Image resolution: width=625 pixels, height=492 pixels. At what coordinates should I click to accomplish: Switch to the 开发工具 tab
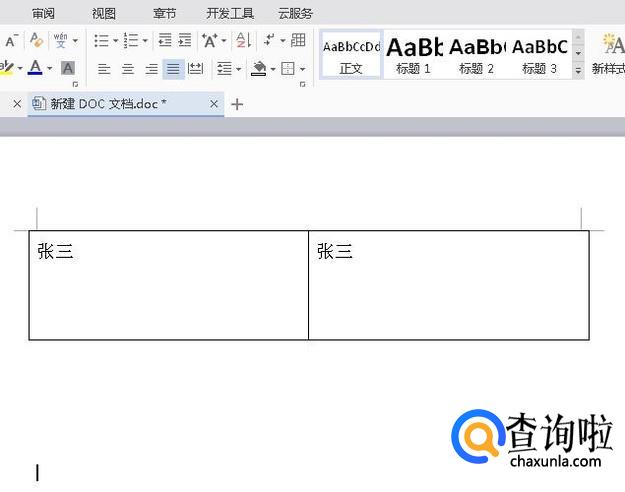(x=230, y=13)
